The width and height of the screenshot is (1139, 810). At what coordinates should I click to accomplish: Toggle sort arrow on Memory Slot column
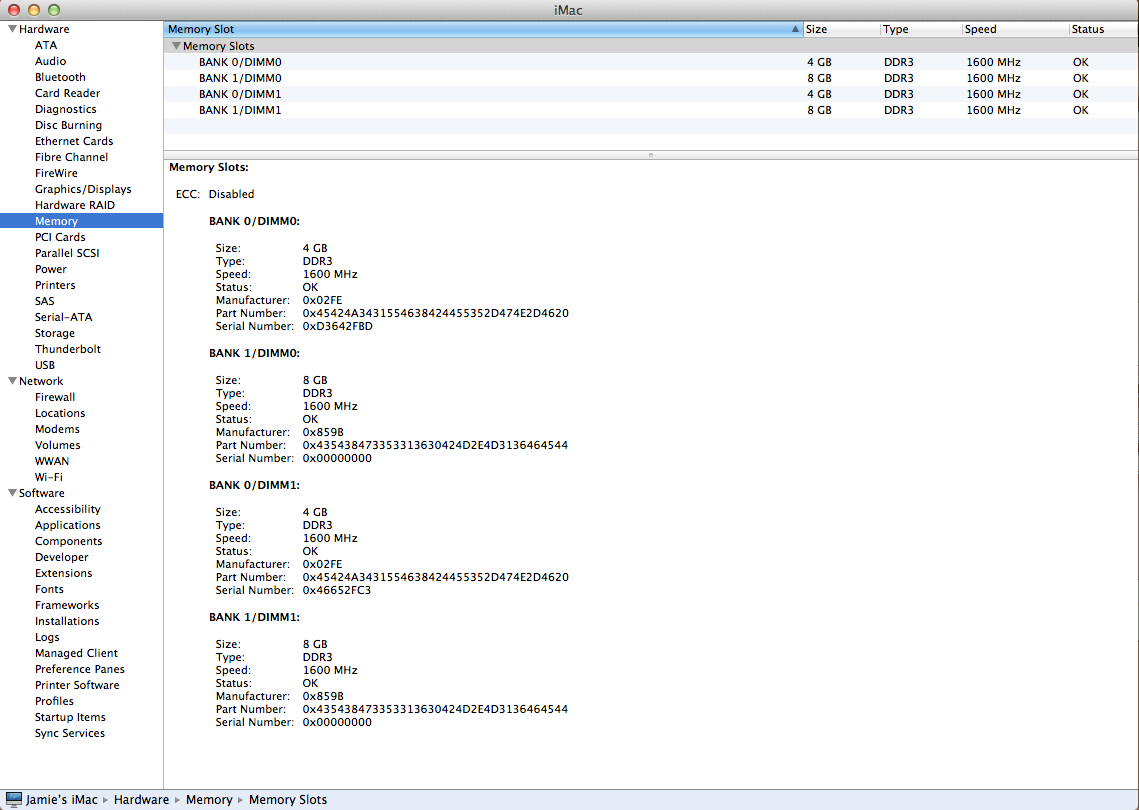pos(795,29)
